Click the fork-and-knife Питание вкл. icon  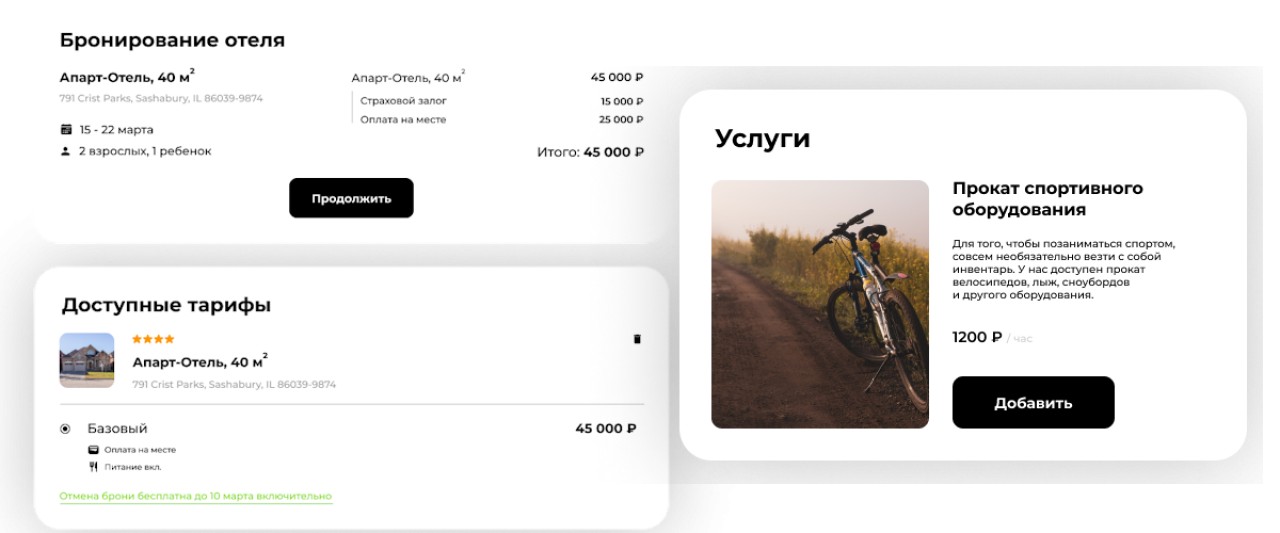click(x=93, y=466)
